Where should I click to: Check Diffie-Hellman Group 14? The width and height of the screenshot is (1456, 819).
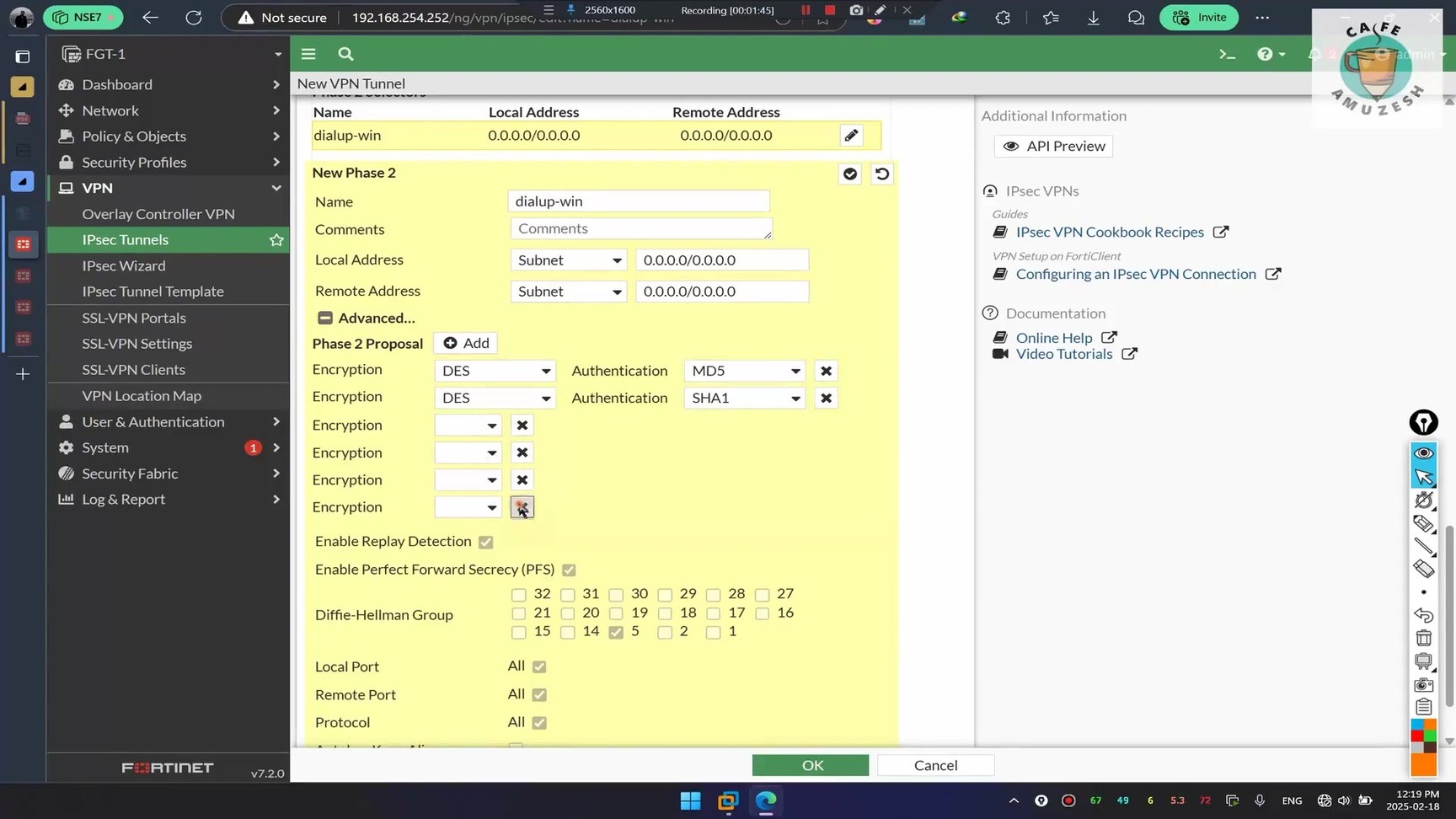coord(568,632)
